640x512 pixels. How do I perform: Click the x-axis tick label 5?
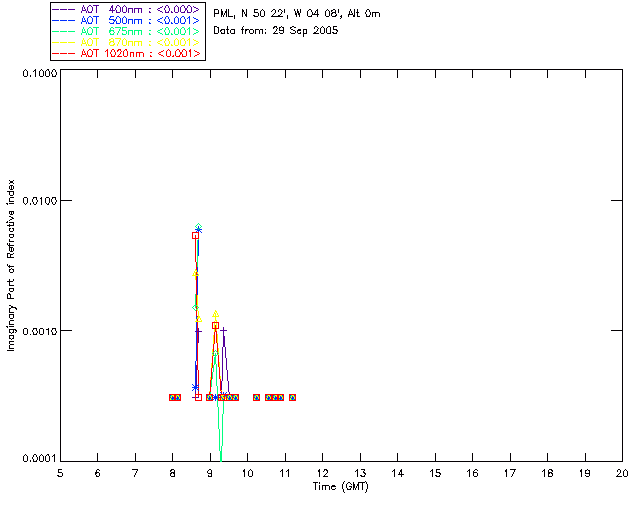point(60,473)
